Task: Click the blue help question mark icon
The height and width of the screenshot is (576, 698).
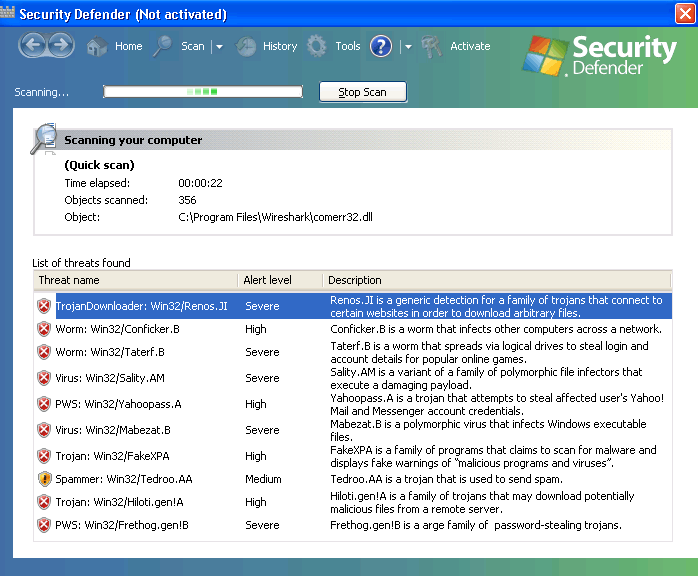Action: pos(381,46)
